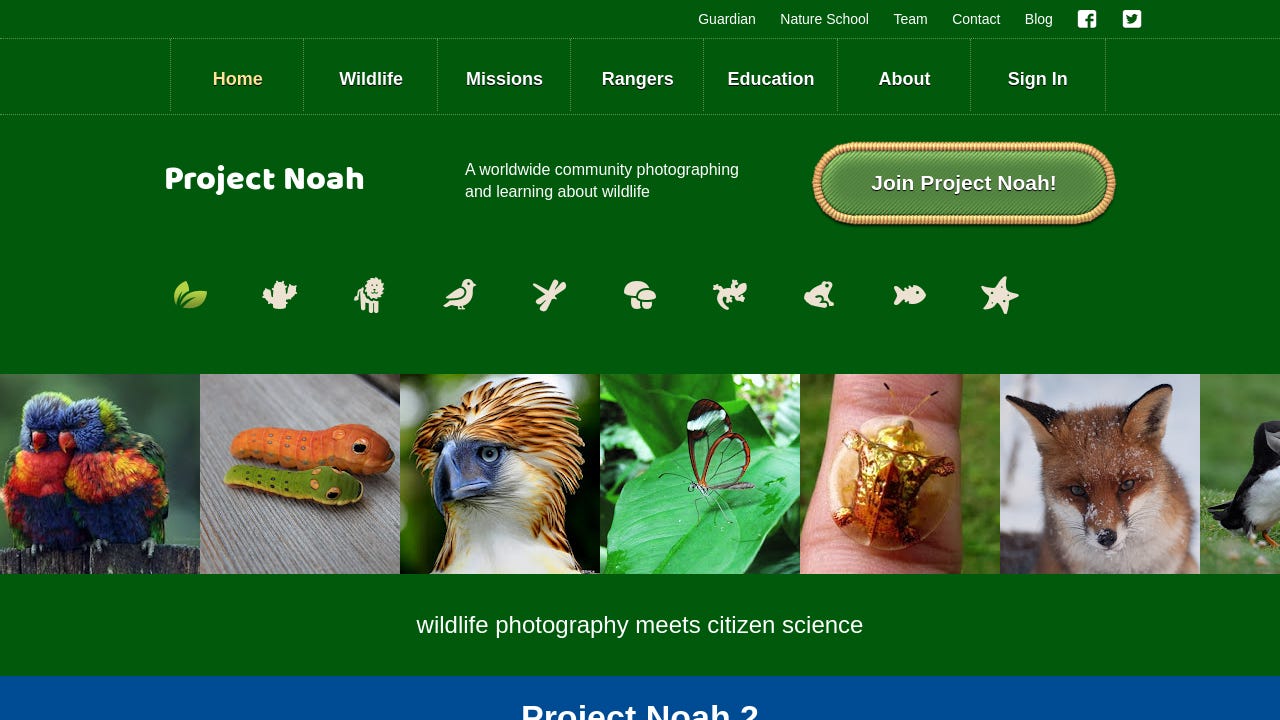1280x720 pixels.
Task: Open the red fox photo thumbnail
Action: pyautogui.click(x=1100, y=474)
